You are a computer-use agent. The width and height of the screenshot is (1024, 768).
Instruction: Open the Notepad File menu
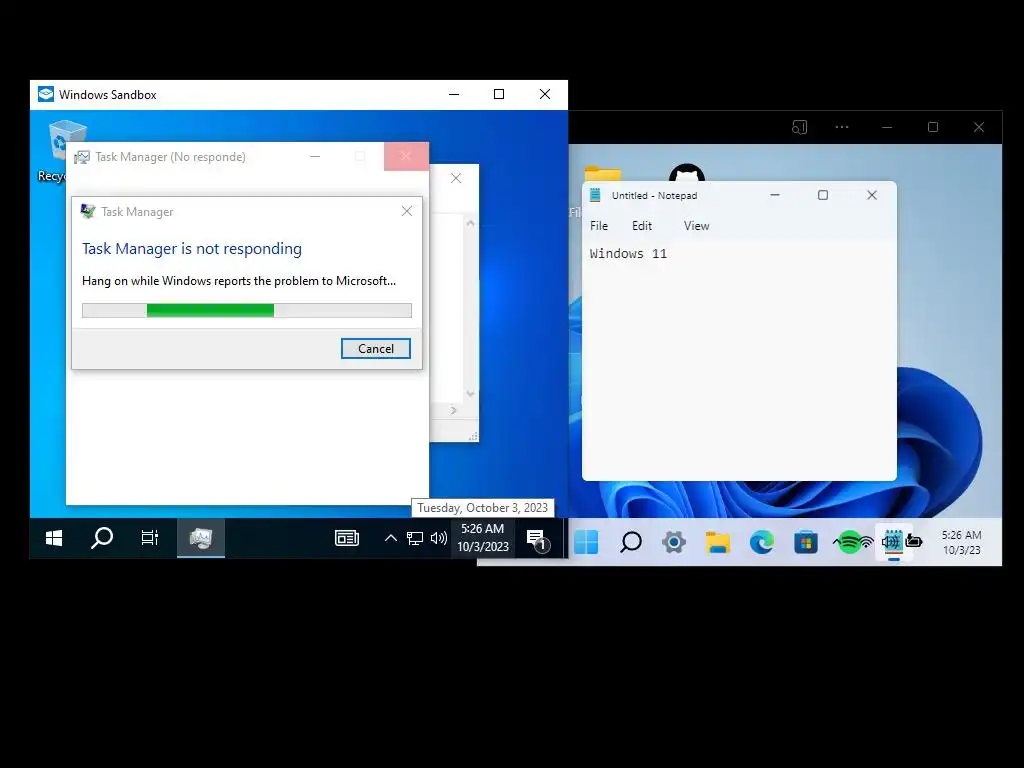tap(599, 226)
